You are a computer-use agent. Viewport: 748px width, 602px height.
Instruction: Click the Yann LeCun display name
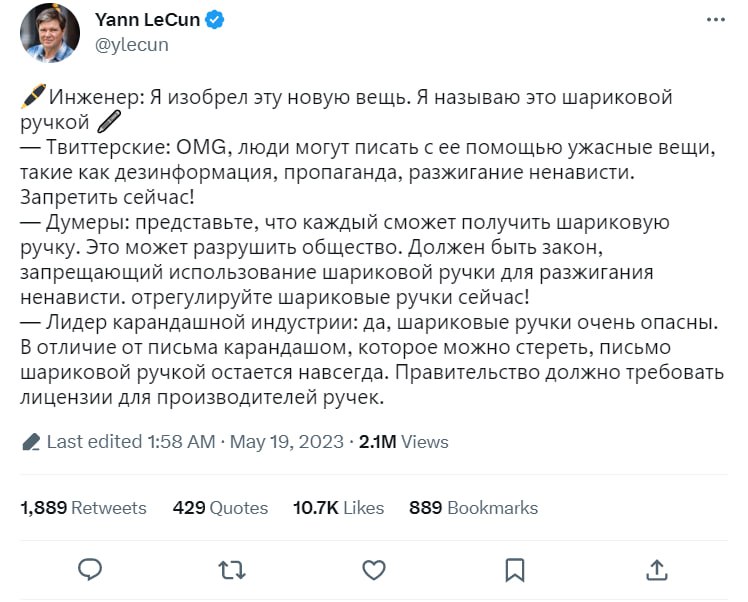coord(147,20)
